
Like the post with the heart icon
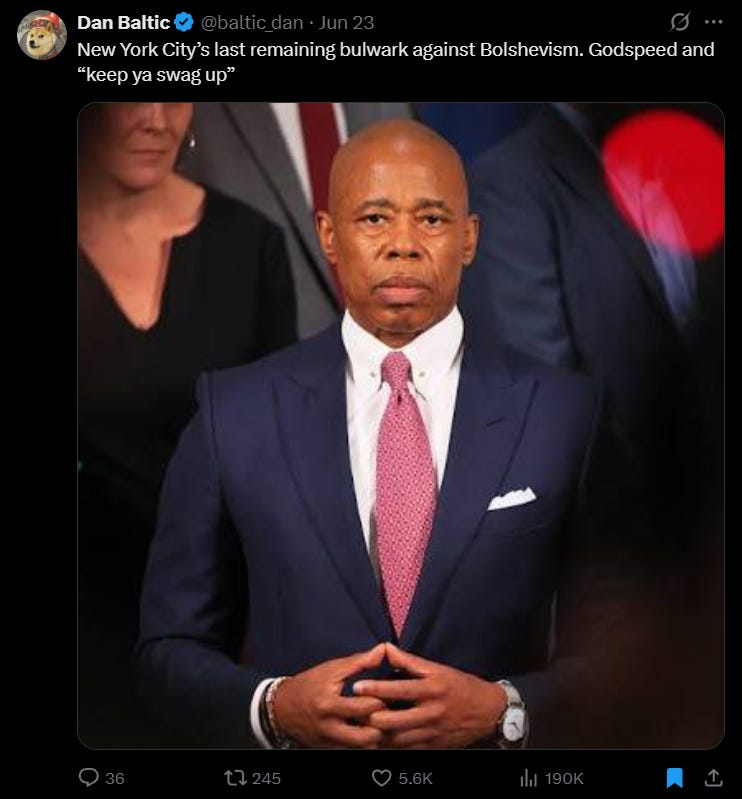(382, 778)
